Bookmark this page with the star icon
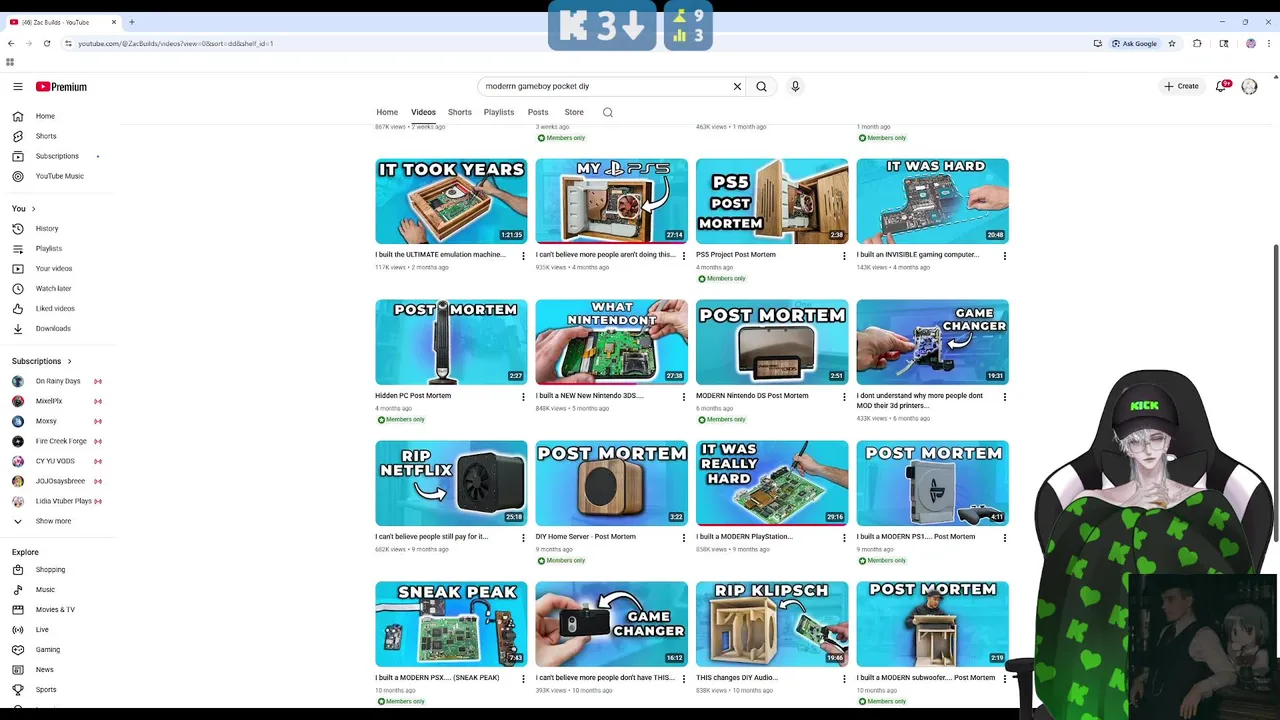The image size is (1280, 720). 1172,43
